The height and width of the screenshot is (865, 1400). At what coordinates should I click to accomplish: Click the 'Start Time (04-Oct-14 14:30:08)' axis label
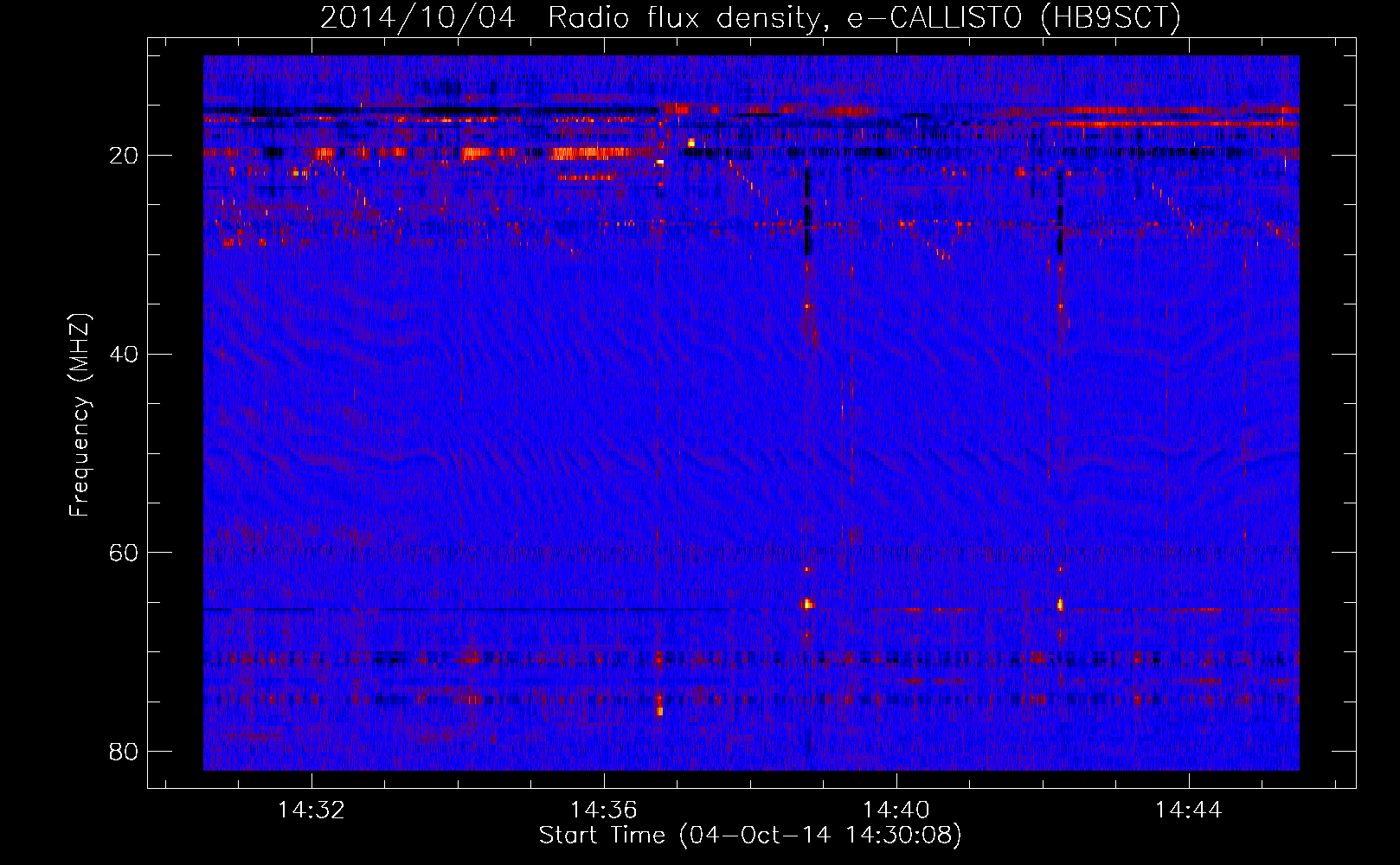[x=750, y=836]
